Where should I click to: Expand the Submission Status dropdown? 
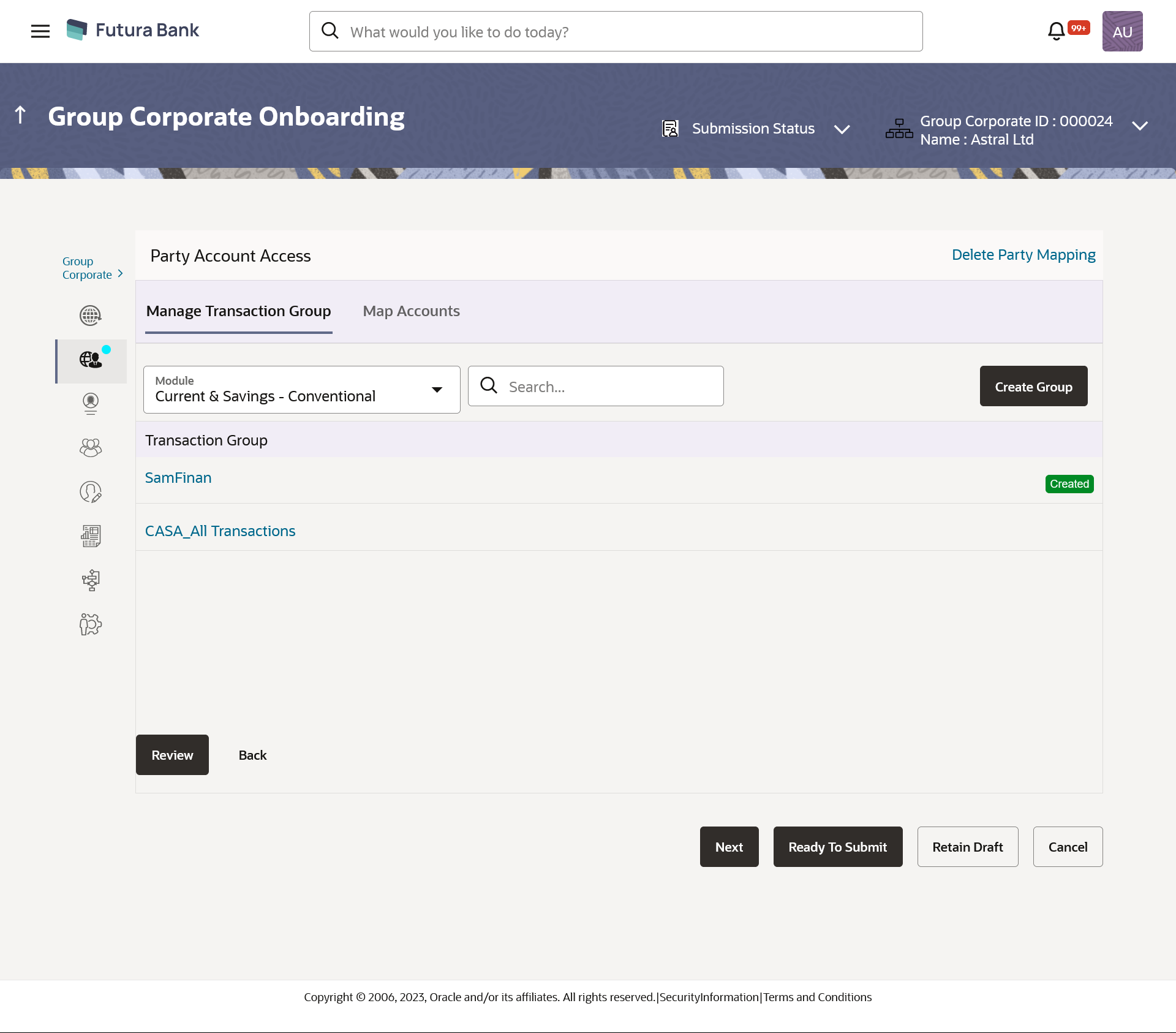click(842, 129)
